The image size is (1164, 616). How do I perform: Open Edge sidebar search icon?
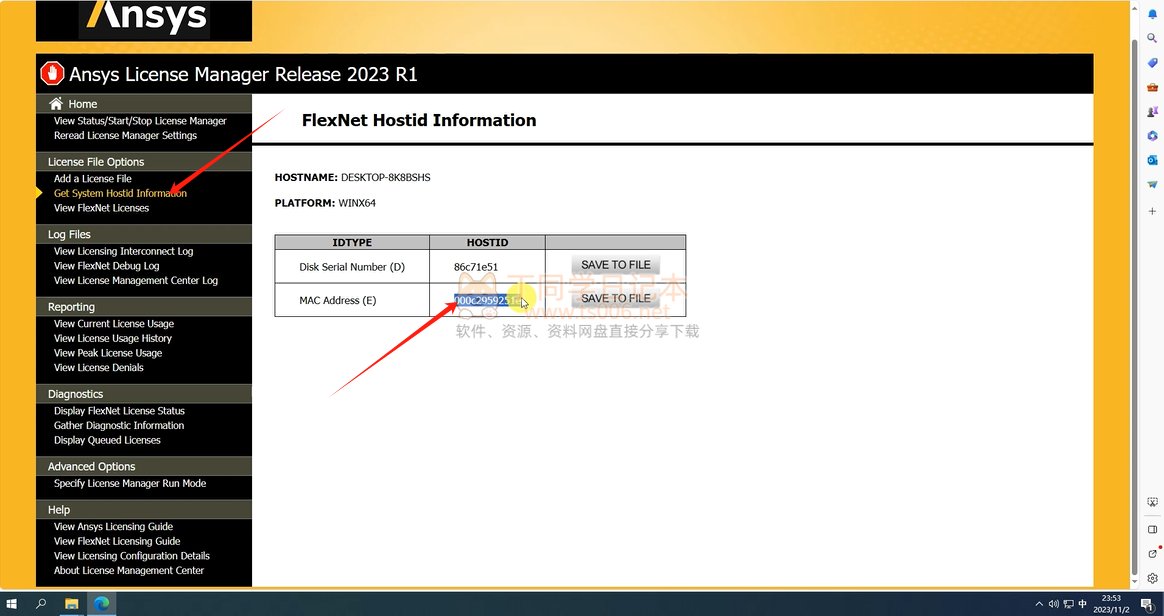(x=1152, y=38)
